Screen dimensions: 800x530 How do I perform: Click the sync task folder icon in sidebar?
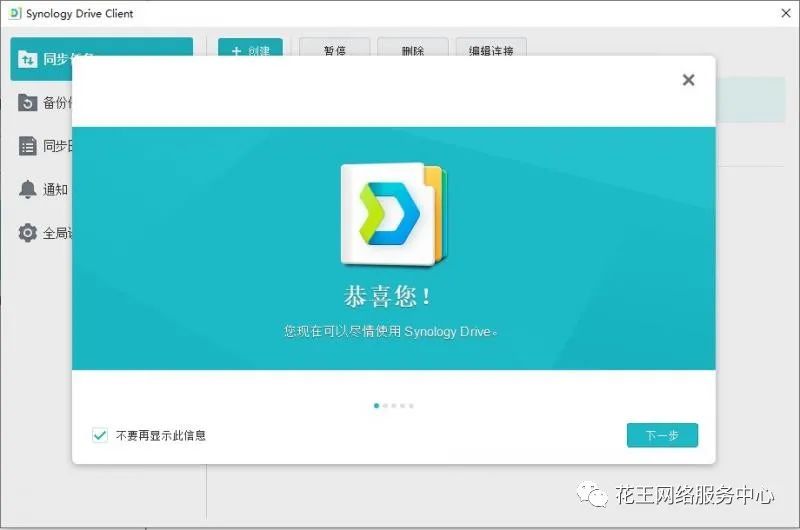[28, 59]
